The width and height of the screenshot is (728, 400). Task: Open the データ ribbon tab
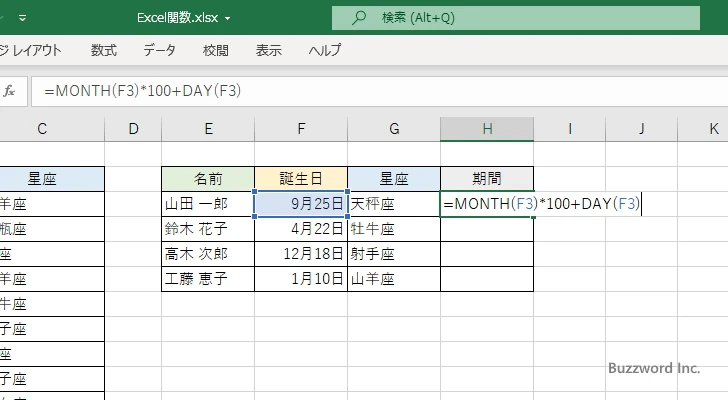[x=159, y=50]
